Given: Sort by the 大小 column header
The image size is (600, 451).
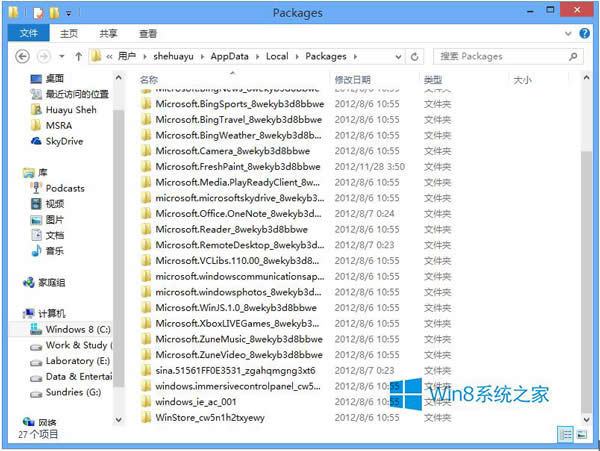Looking at the screenshot, I should [x=522, y=80].
